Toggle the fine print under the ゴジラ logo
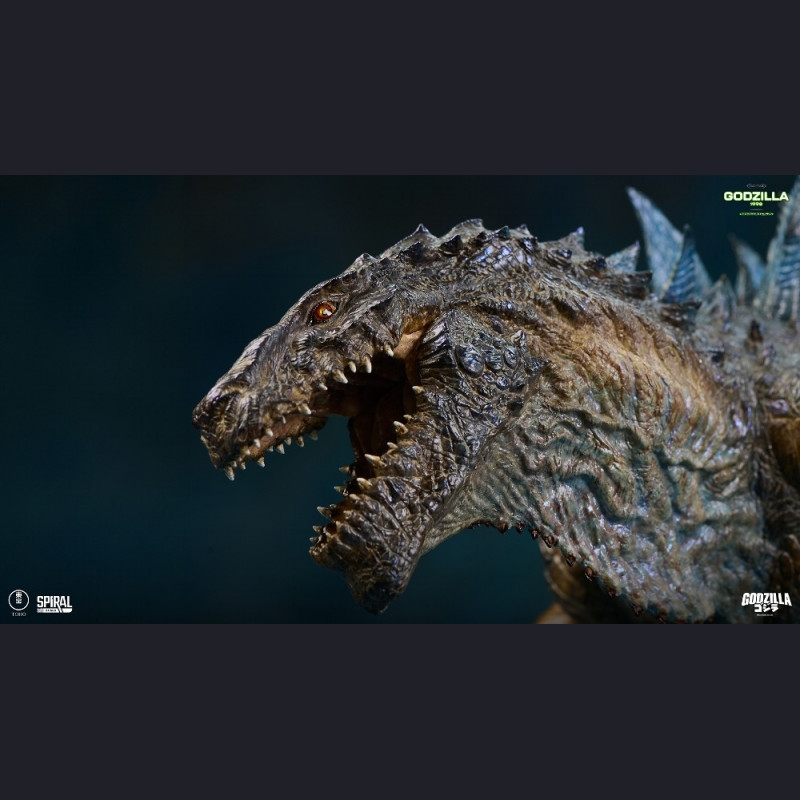This screenshot has height=800, width=800. pos(765,615)
